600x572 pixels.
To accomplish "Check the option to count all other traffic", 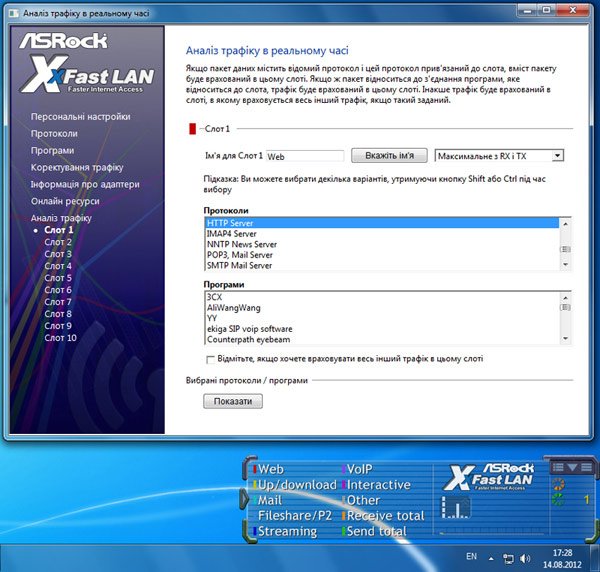I will [x=210, y=359].
